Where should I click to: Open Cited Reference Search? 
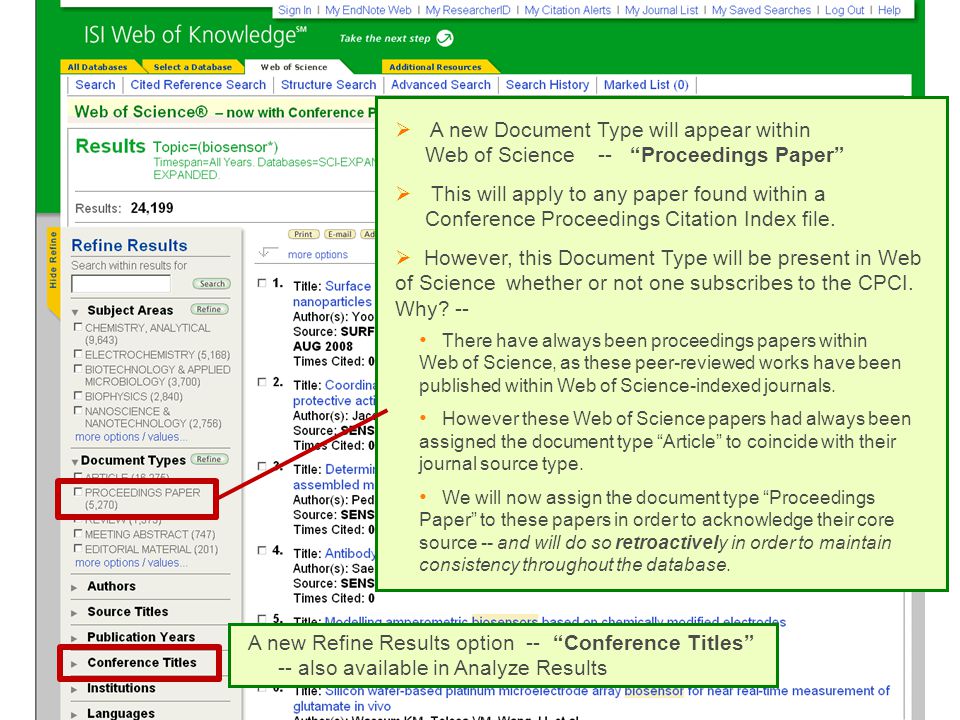point(198,84)
